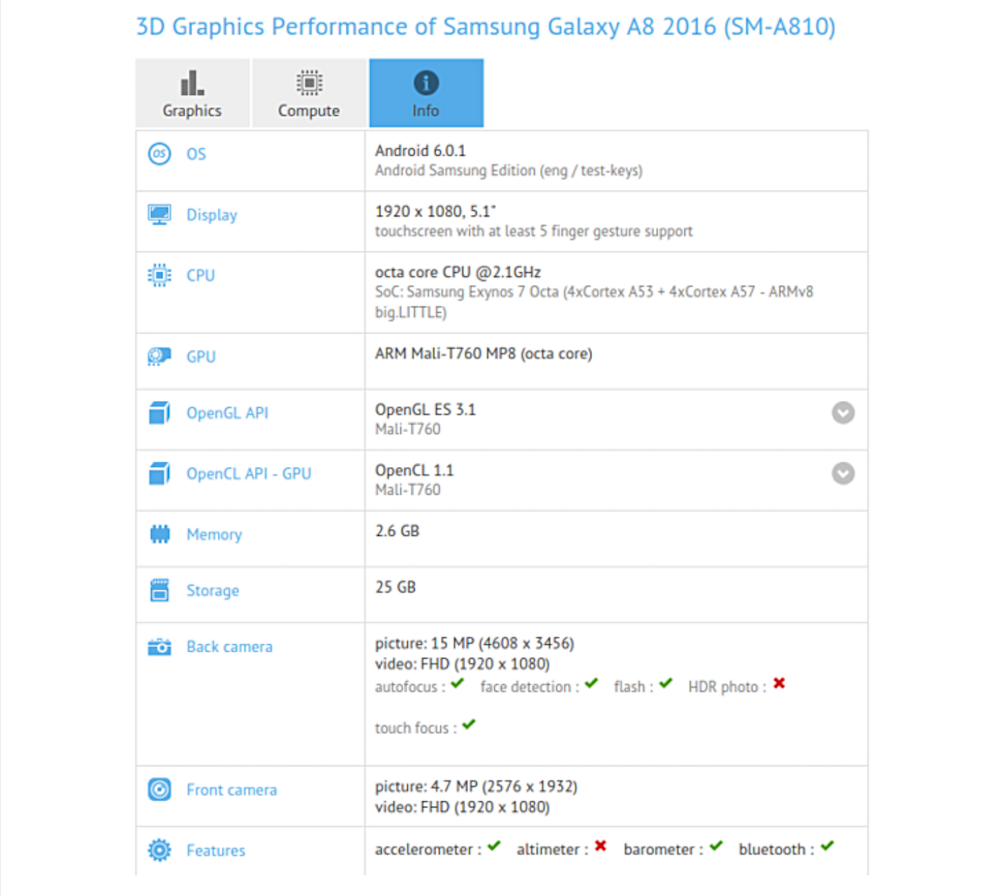Click the CPU label

(x=200, y=275)
